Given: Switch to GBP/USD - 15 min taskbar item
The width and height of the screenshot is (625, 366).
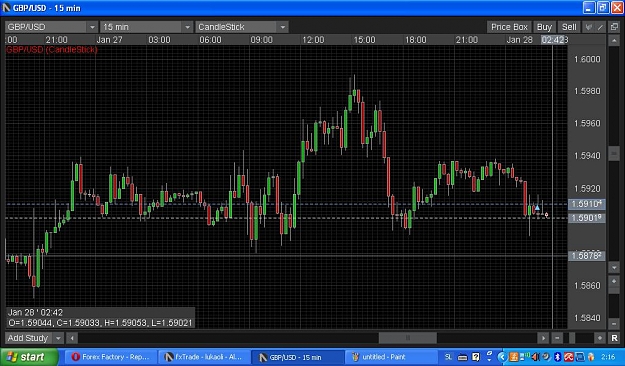Looking at the screenshot, I should click(298, 357).
